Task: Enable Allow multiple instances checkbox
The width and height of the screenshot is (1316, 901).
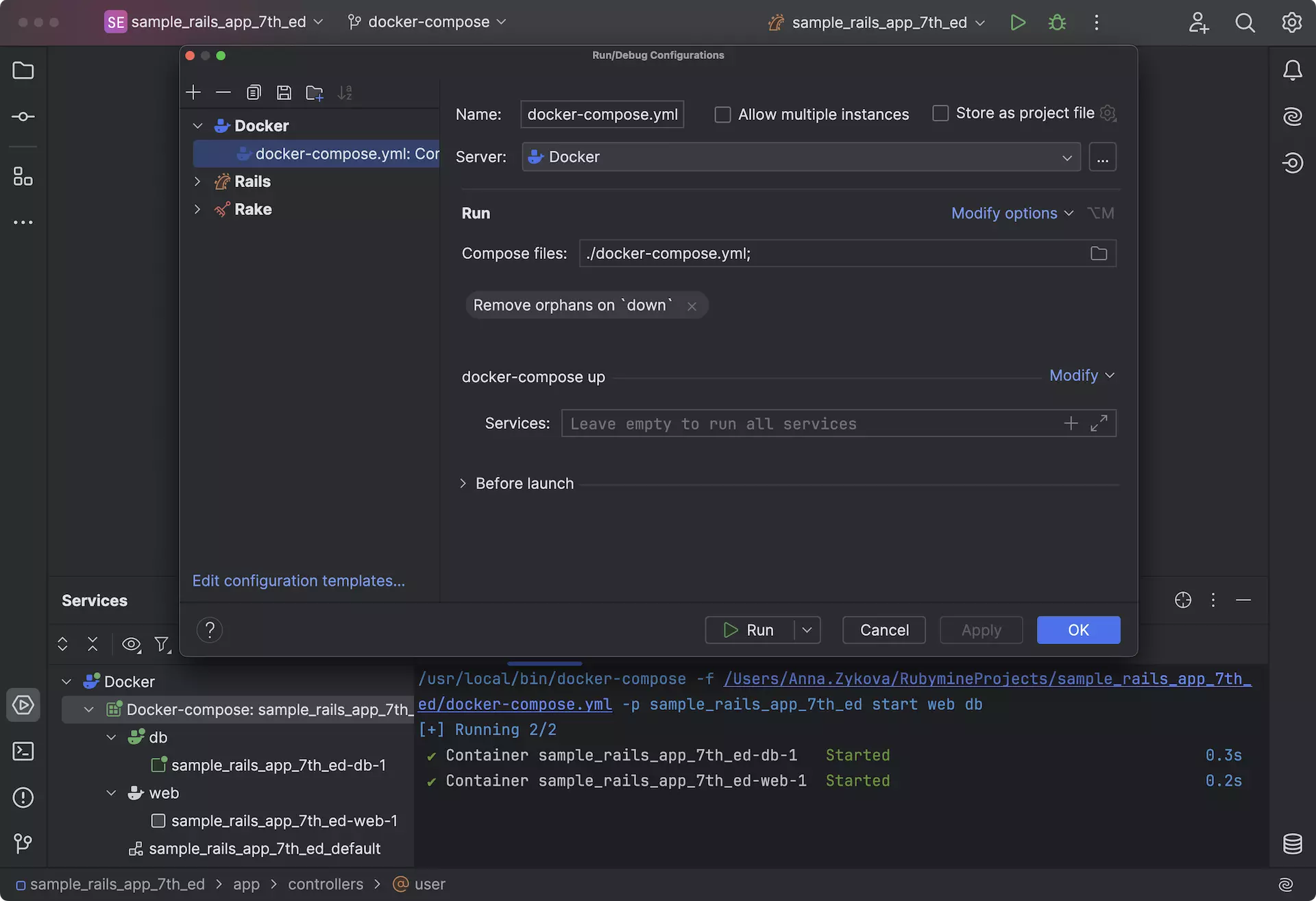Action: click(722, 114)
